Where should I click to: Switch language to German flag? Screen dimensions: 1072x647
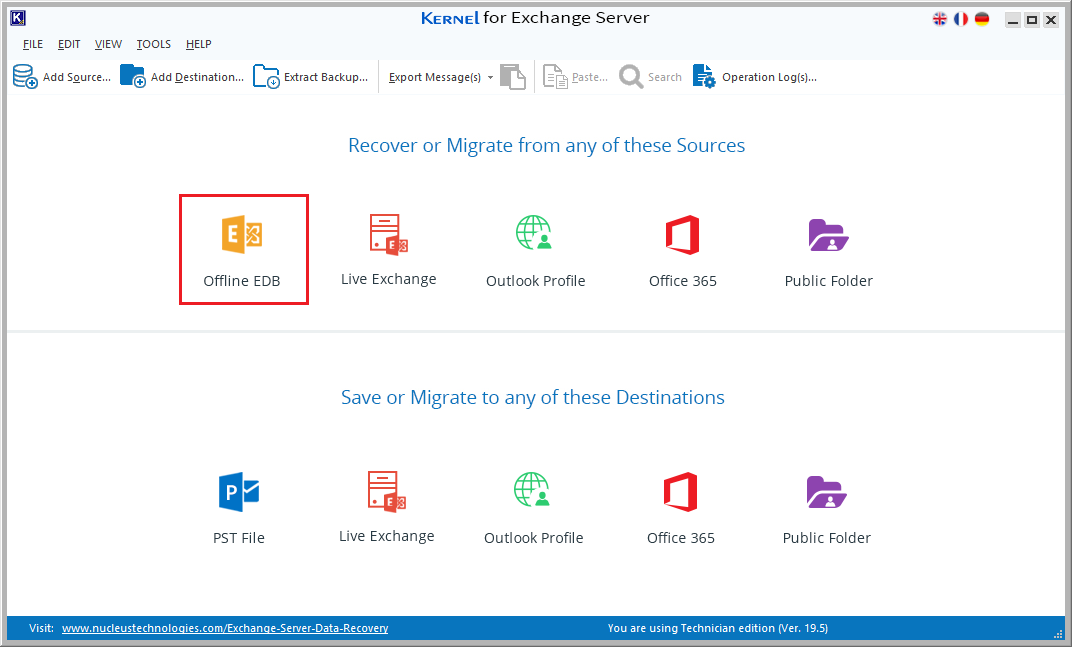click(x=982, y=19)
